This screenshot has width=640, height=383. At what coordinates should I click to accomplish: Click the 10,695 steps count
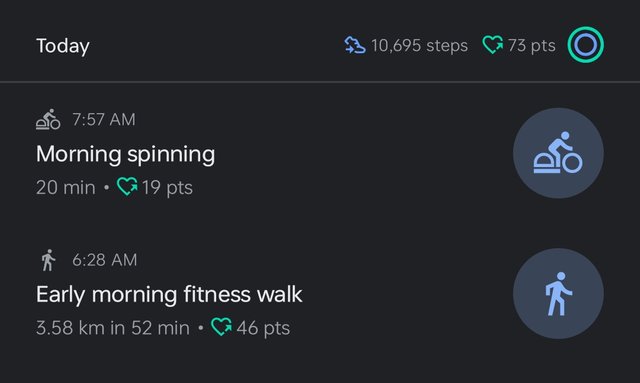click(419, 45)
